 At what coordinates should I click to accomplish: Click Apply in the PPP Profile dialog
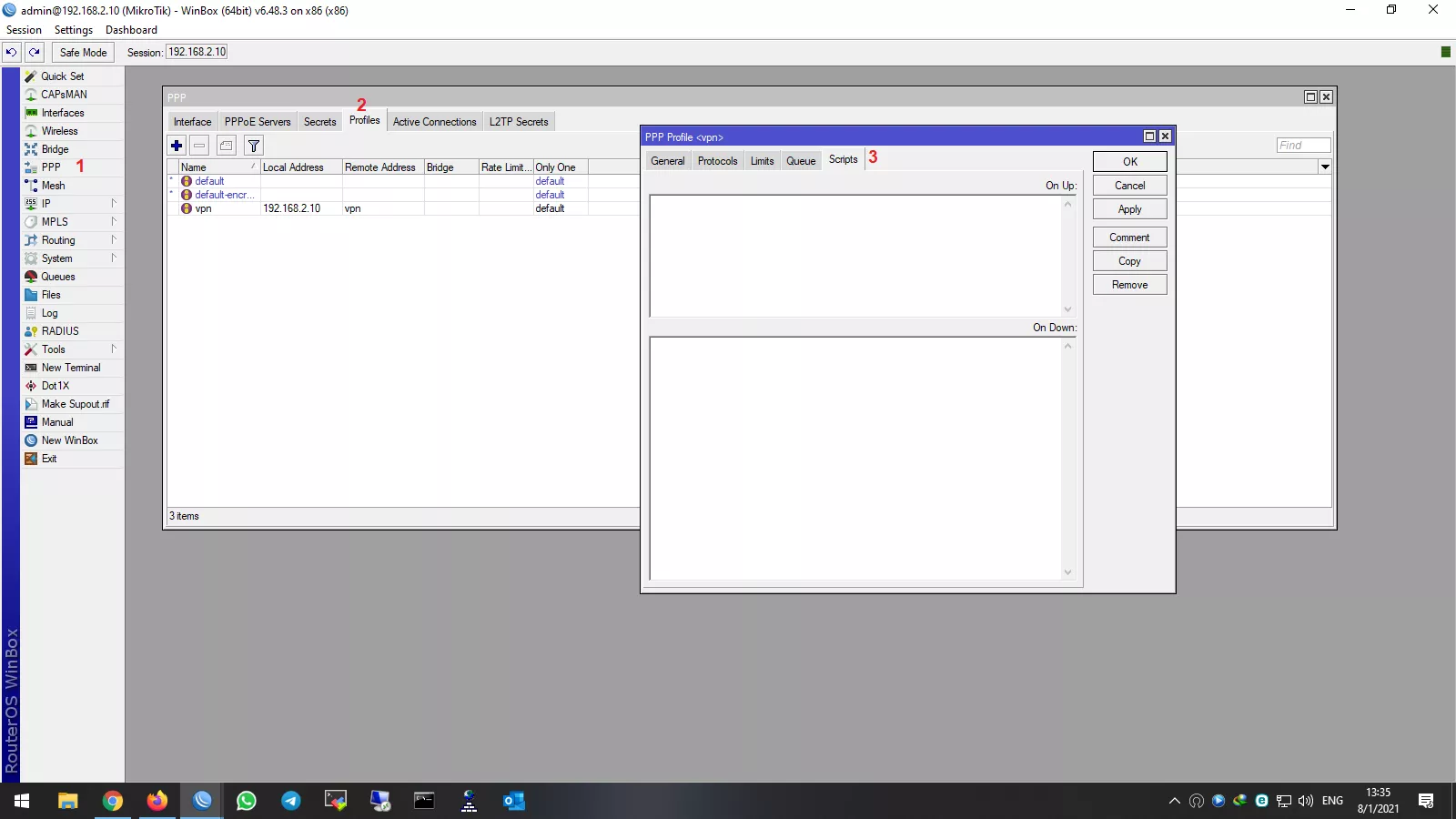coord(1129,209)
